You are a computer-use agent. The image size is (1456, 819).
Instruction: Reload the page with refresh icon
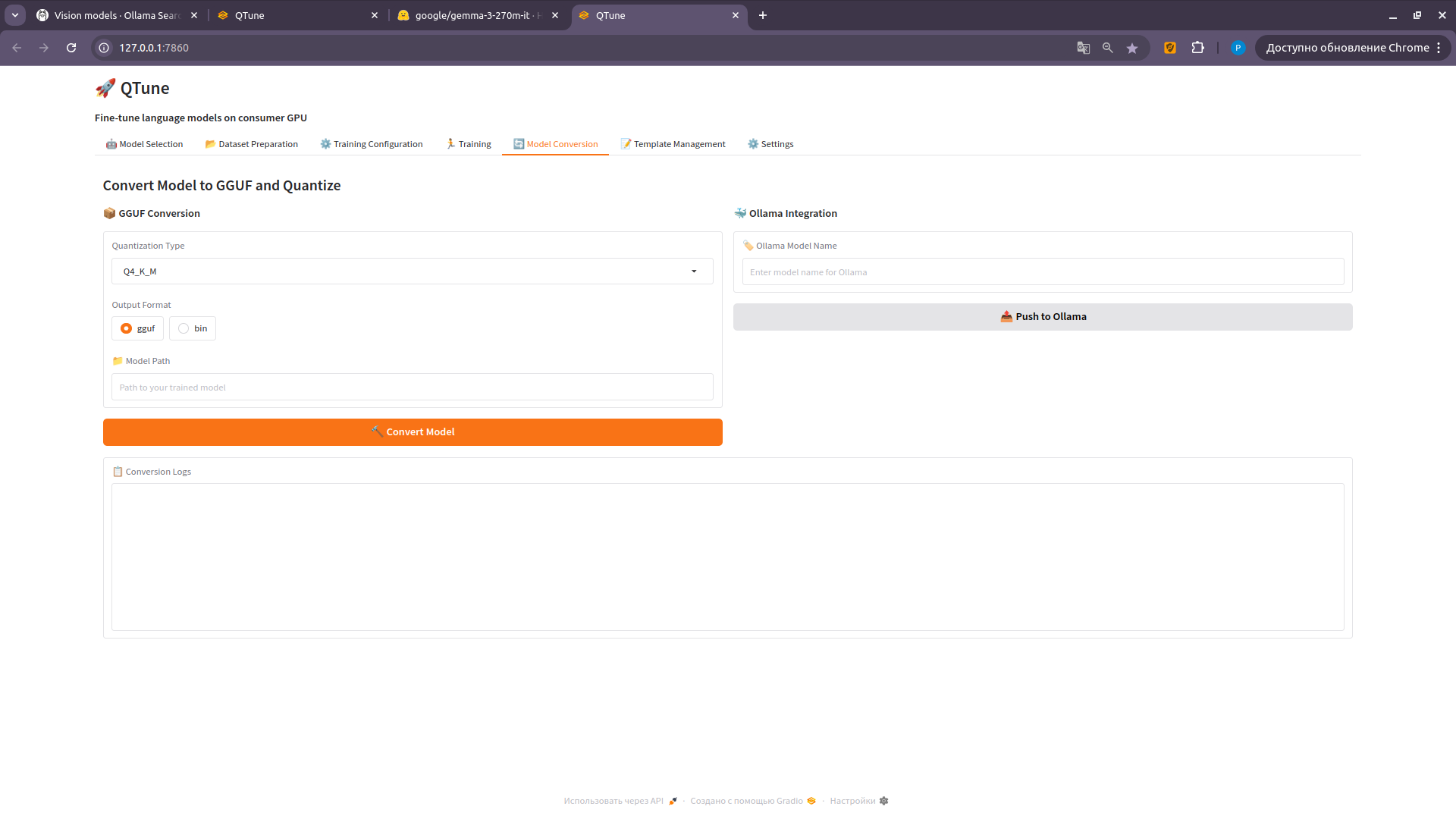(x=71, y=48)
